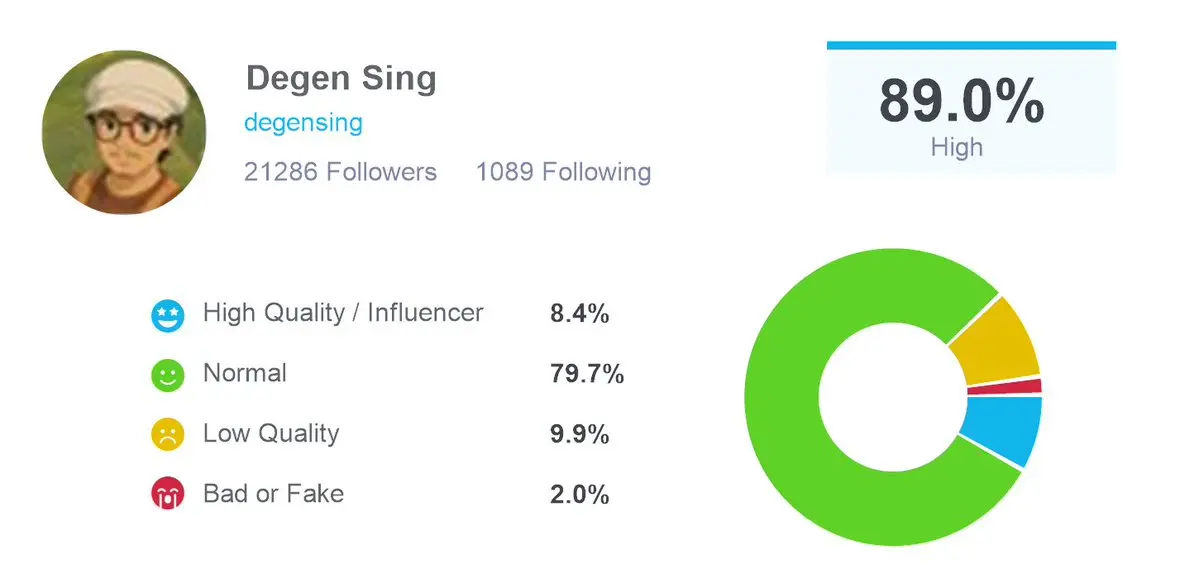Click the 8.4% Influencer percentage value
This screenshot has height=579, width=1199.
click(579, 314)
